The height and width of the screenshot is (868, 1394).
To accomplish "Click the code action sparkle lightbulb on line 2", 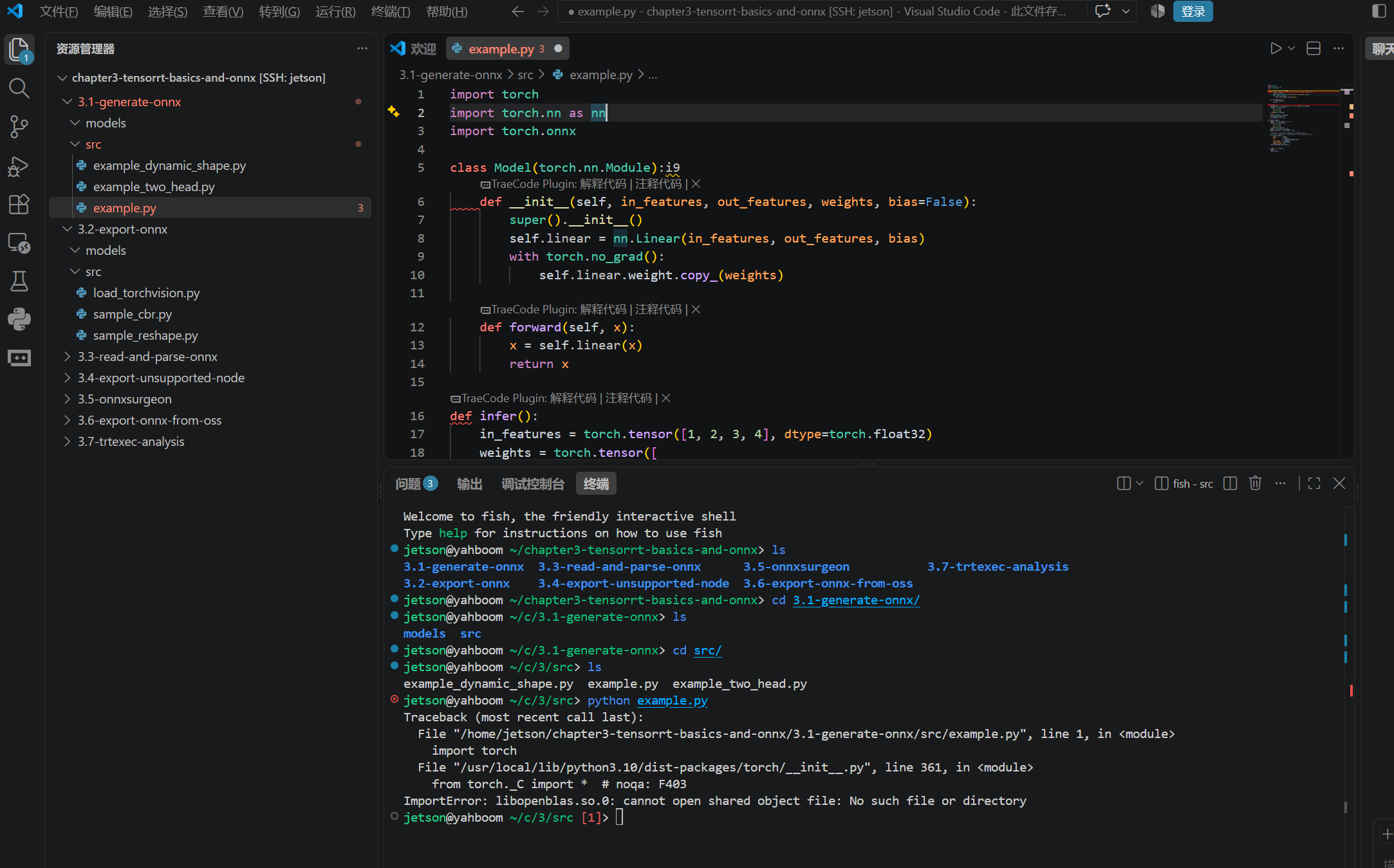I will tap(394, 112).
